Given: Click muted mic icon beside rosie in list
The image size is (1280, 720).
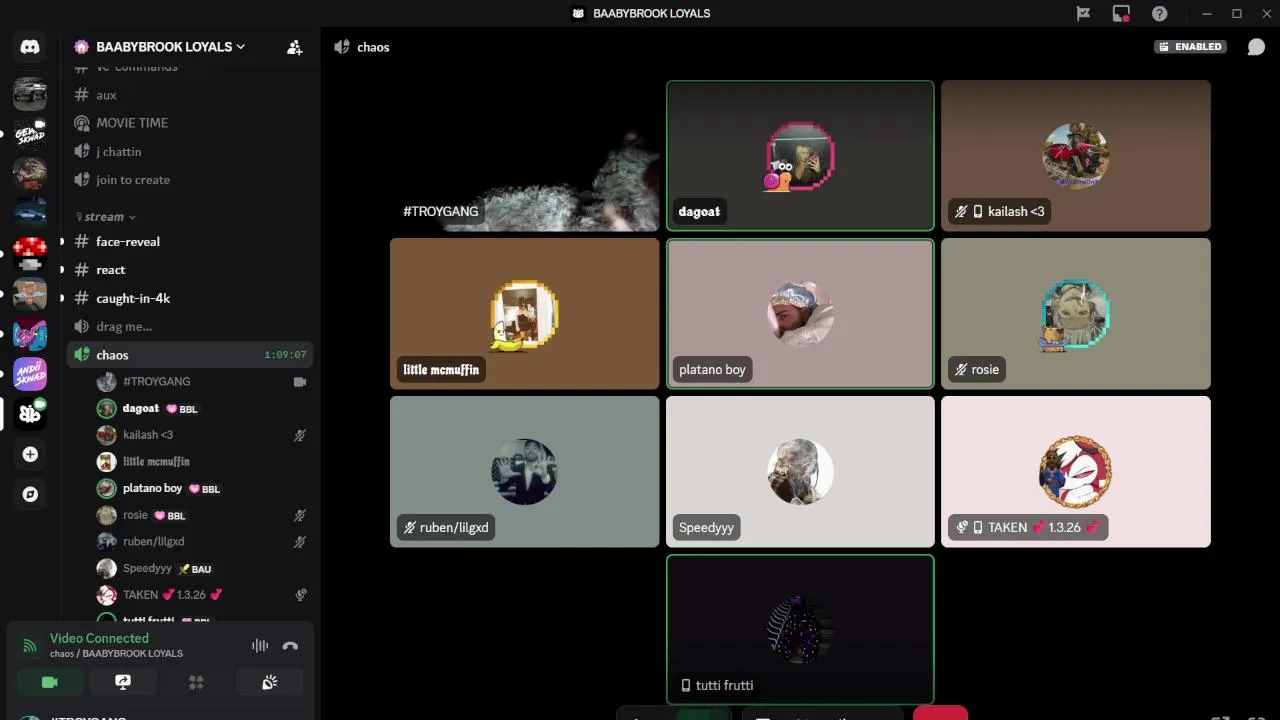Looking at the screenshot, I should click(299, 515).
